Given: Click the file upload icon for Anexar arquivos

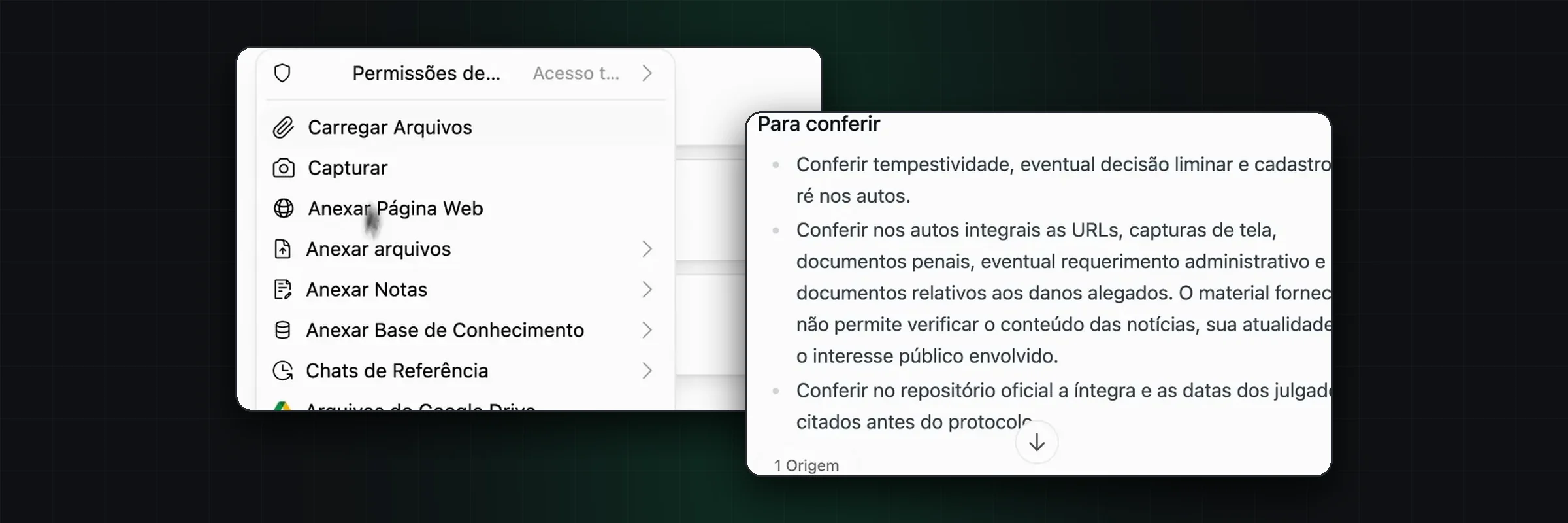Looking at the screenshot, I should [x=282, y=249].
